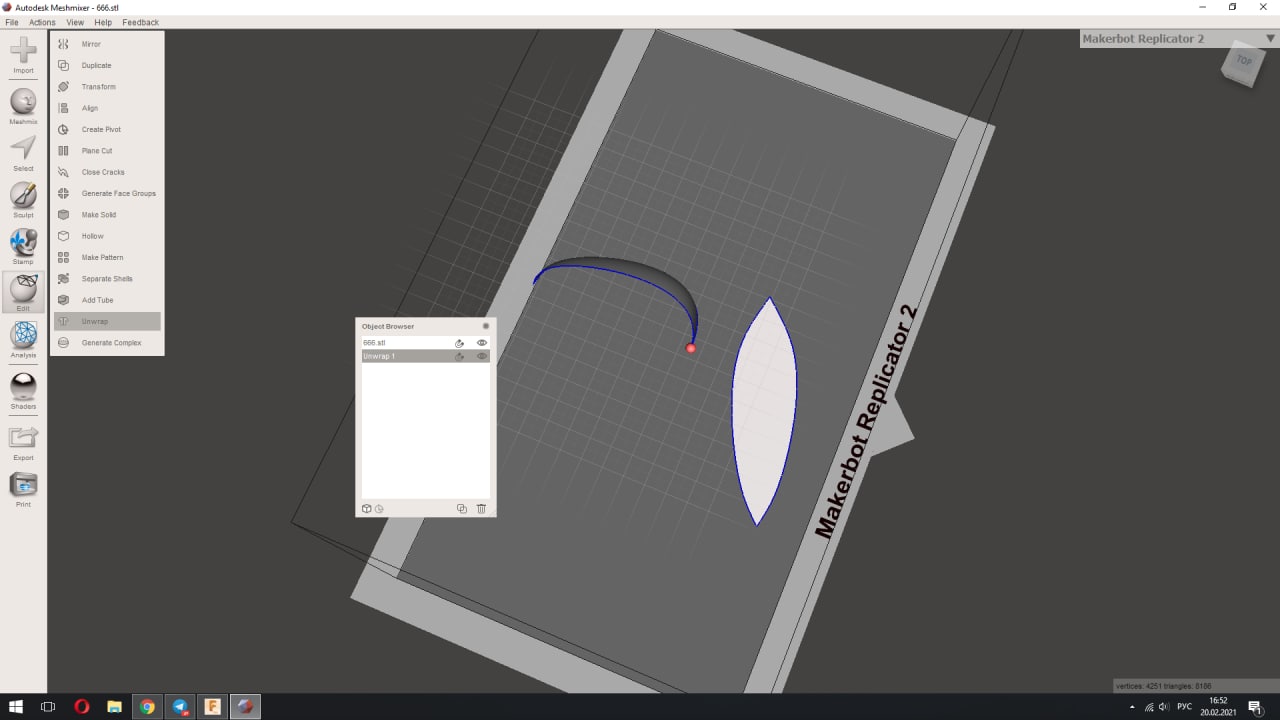
Task: Open the Import tool
Action: [23, 54]
